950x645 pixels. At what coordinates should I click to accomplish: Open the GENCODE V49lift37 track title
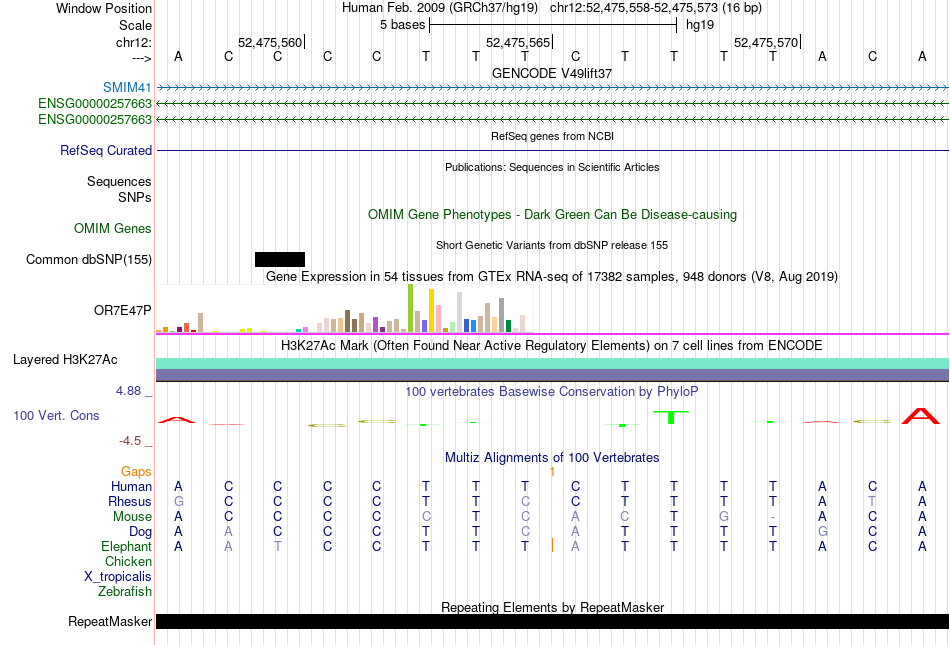click(552, 73)
